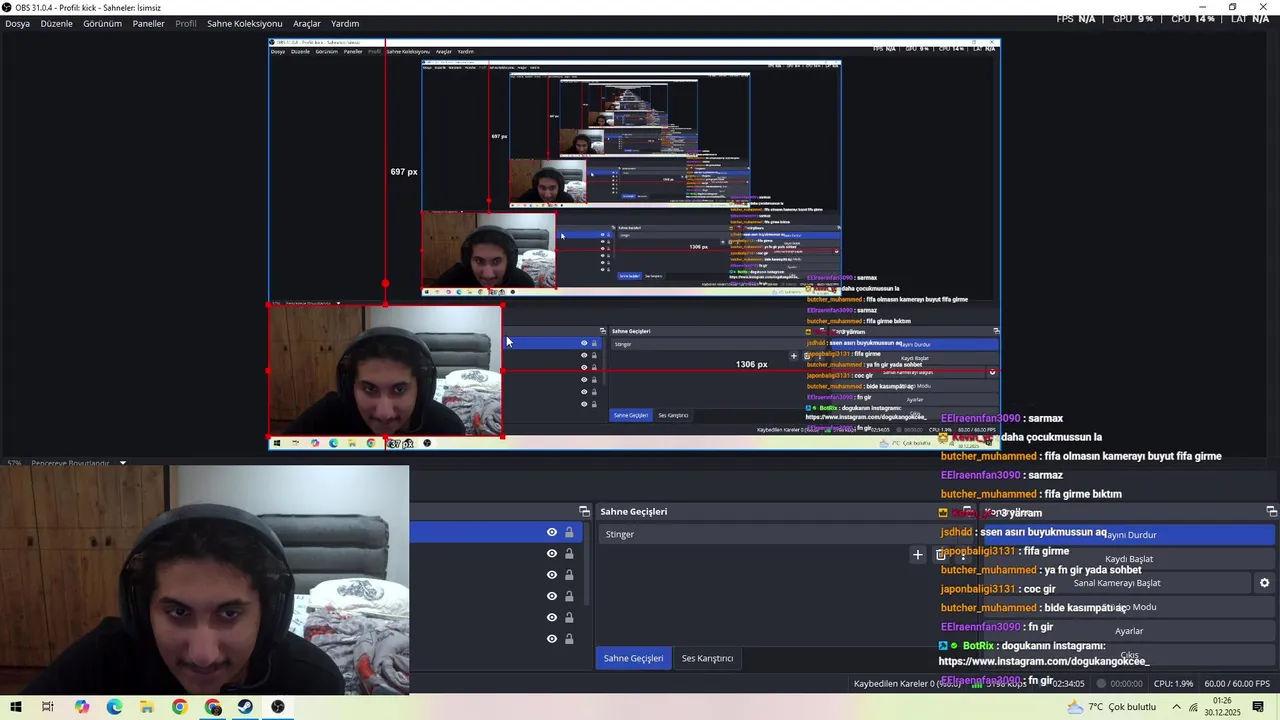
Task: Undock the controls panel with float icon
Action: click(1271, 511)
